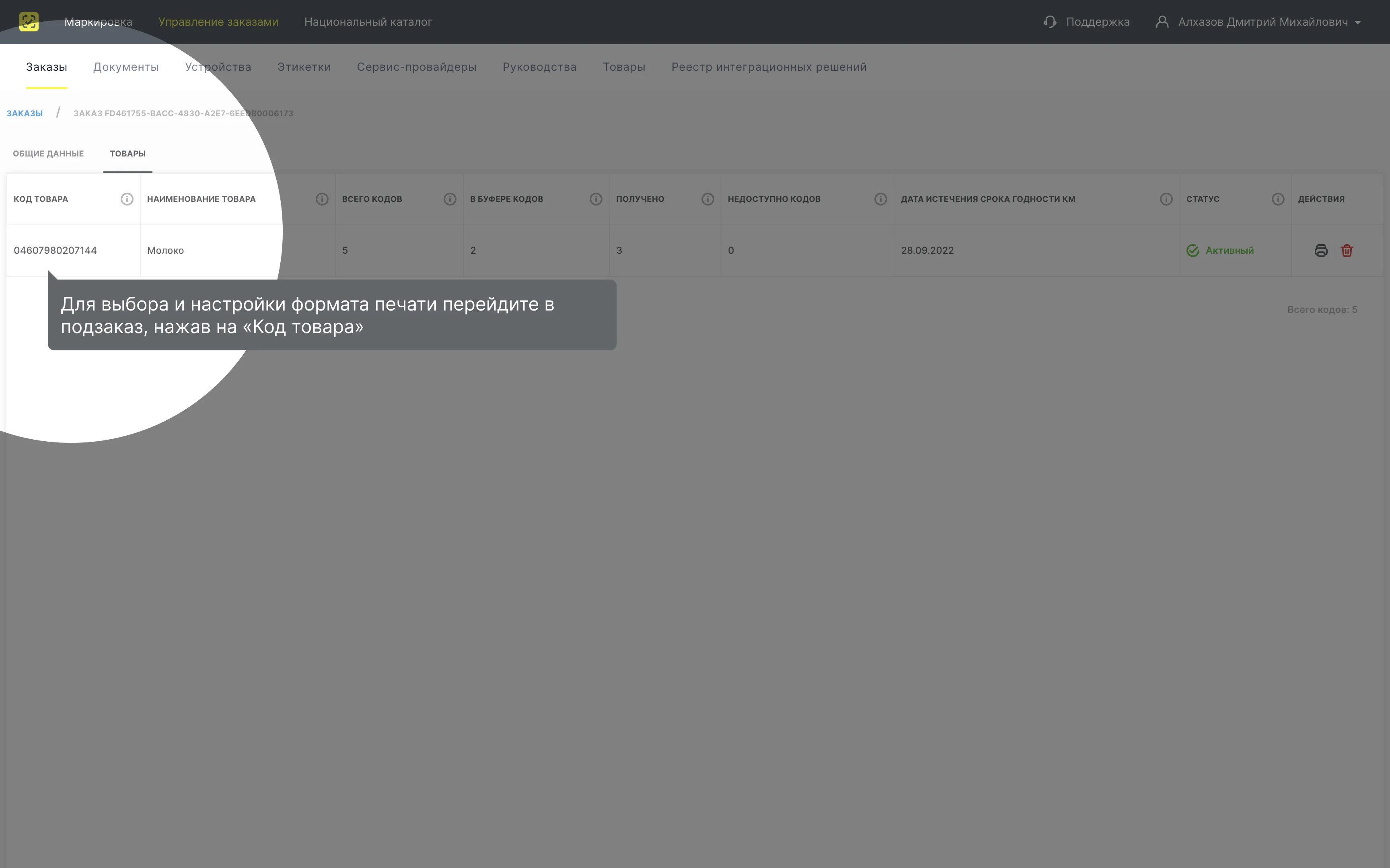Open the Сервис-провайдеры tab
This screenshot has width=1390, height=868.
click(x=417, y=67)
